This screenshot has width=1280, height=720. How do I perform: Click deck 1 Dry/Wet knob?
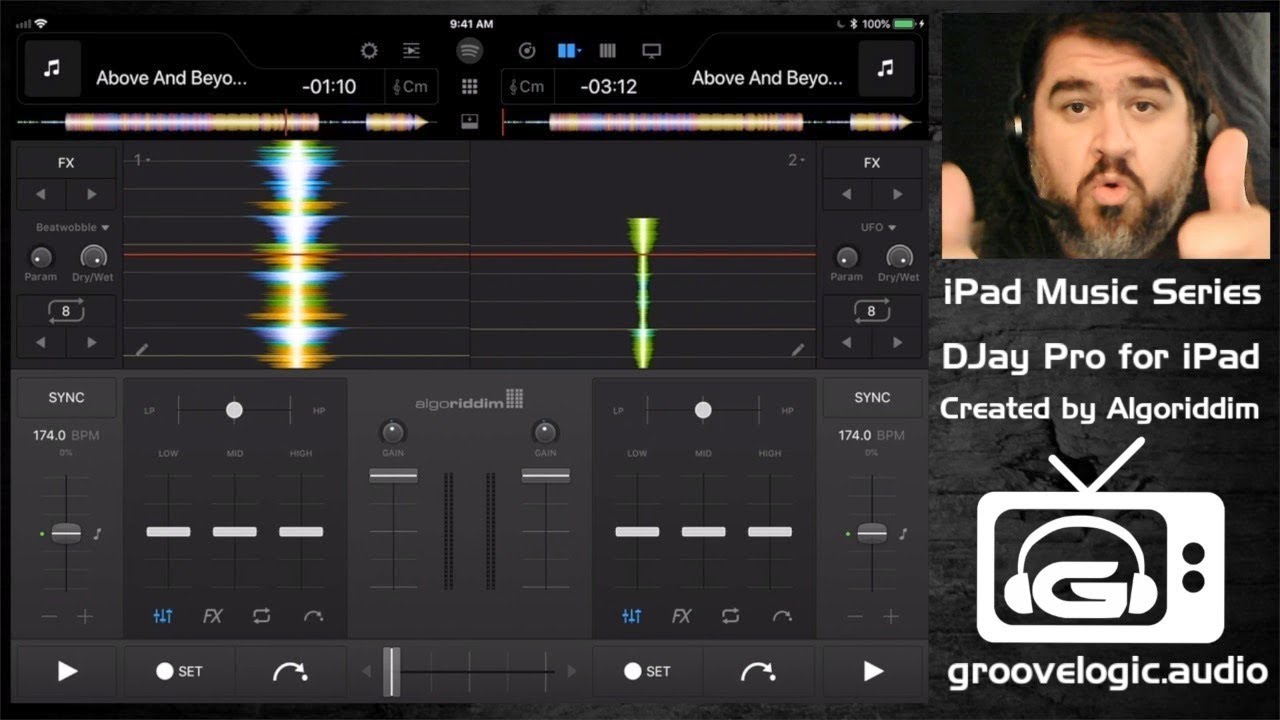pyautogui.click(x=93, y=257)
